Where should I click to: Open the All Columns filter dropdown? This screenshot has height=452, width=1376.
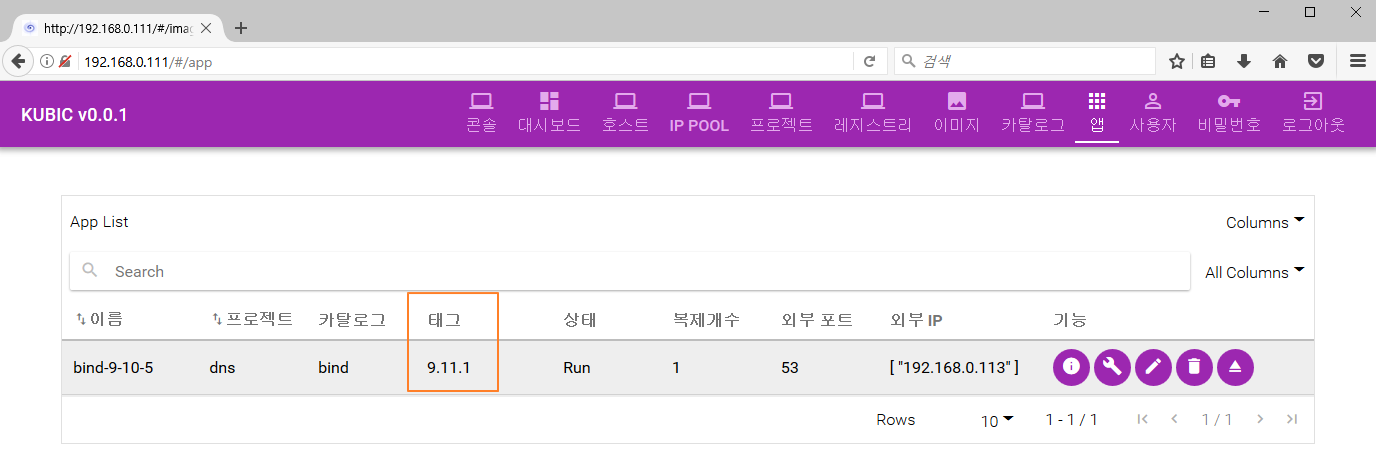(1254, 272)
